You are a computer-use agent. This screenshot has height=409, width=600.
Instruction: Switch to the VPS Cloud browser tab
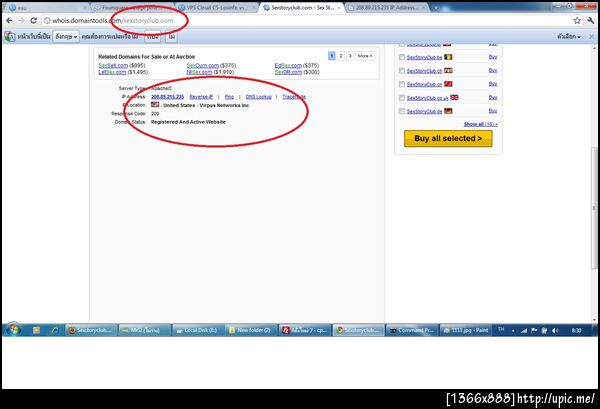coord(217,8)
